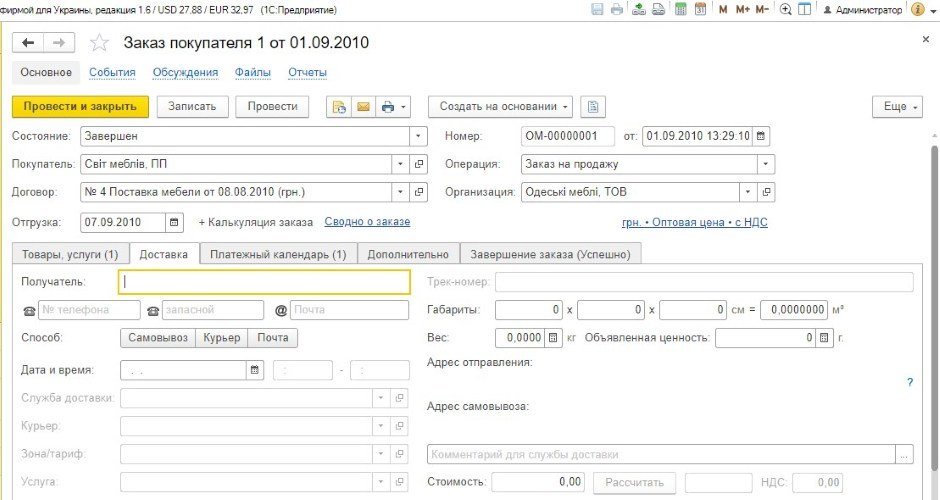Viewport: 940px width, 500px height.
Task: Click the Трек-номер input field
Action: (704, 282)
